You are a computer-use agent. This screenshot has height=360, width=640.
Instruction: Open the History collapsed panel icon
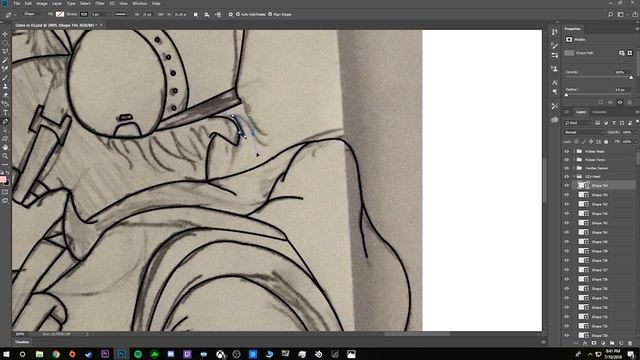[554, 32]
